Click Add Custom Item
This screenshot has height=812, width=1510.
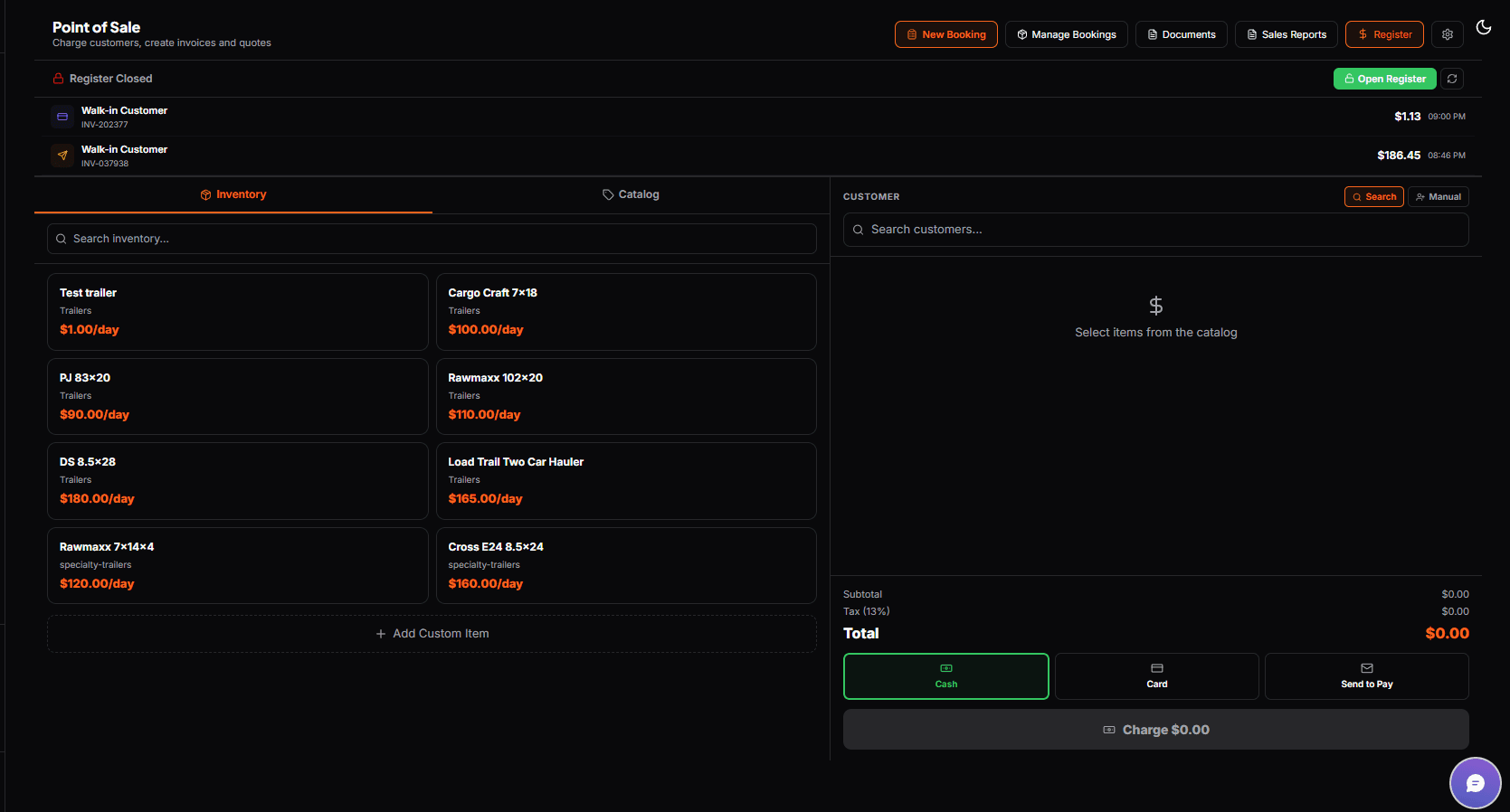pyautogui.click(x=432, y=634)
